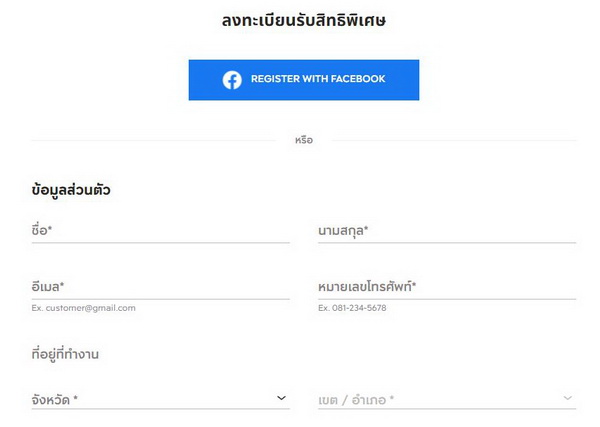Click the หรือ divider text

(x=304, y=140)
